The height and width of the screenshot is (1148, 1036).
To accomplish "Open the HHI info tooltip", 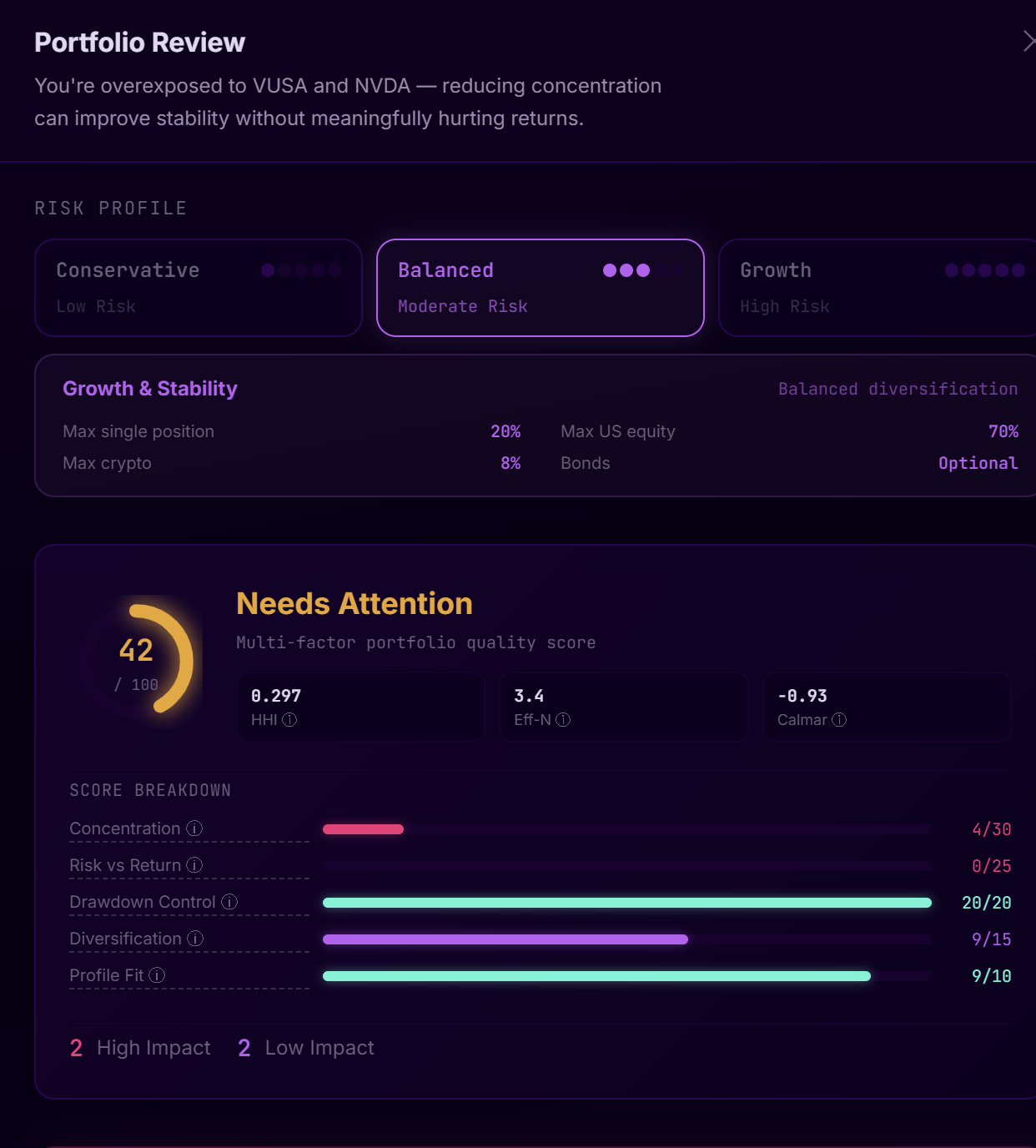I will click(289, 719).
